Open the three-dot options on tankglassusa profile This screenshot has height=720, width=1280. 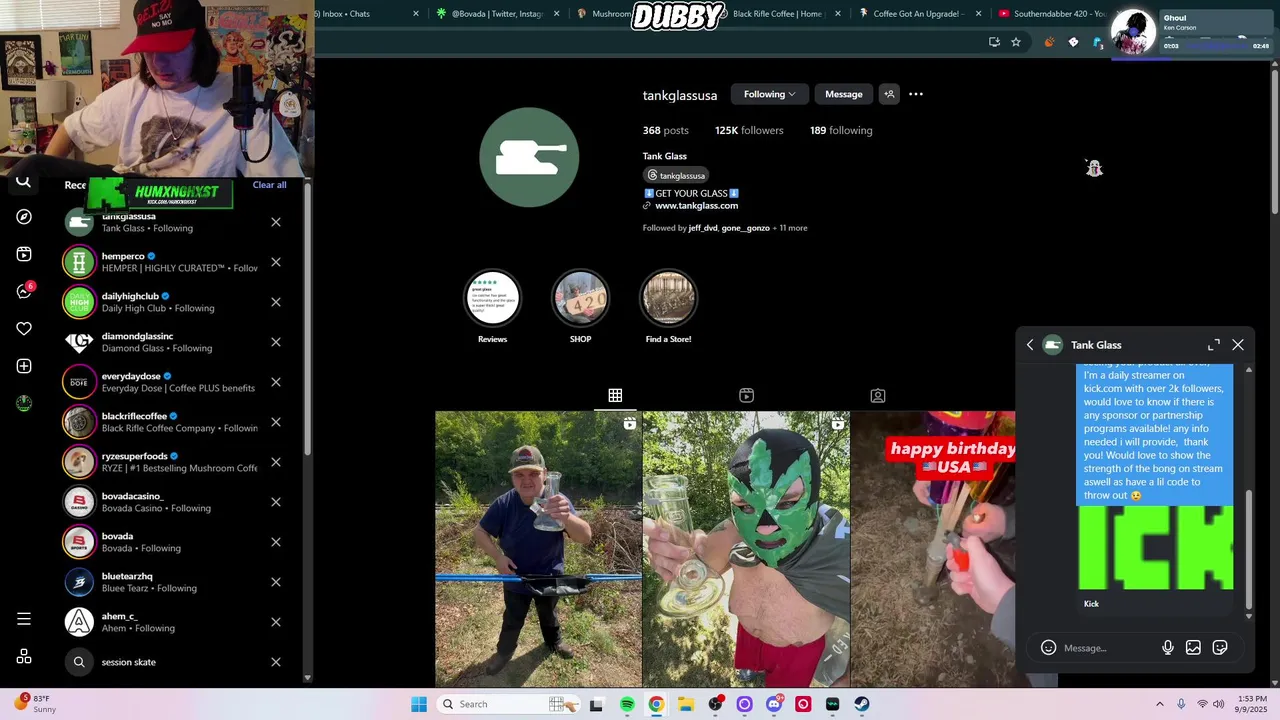(916, 94)
